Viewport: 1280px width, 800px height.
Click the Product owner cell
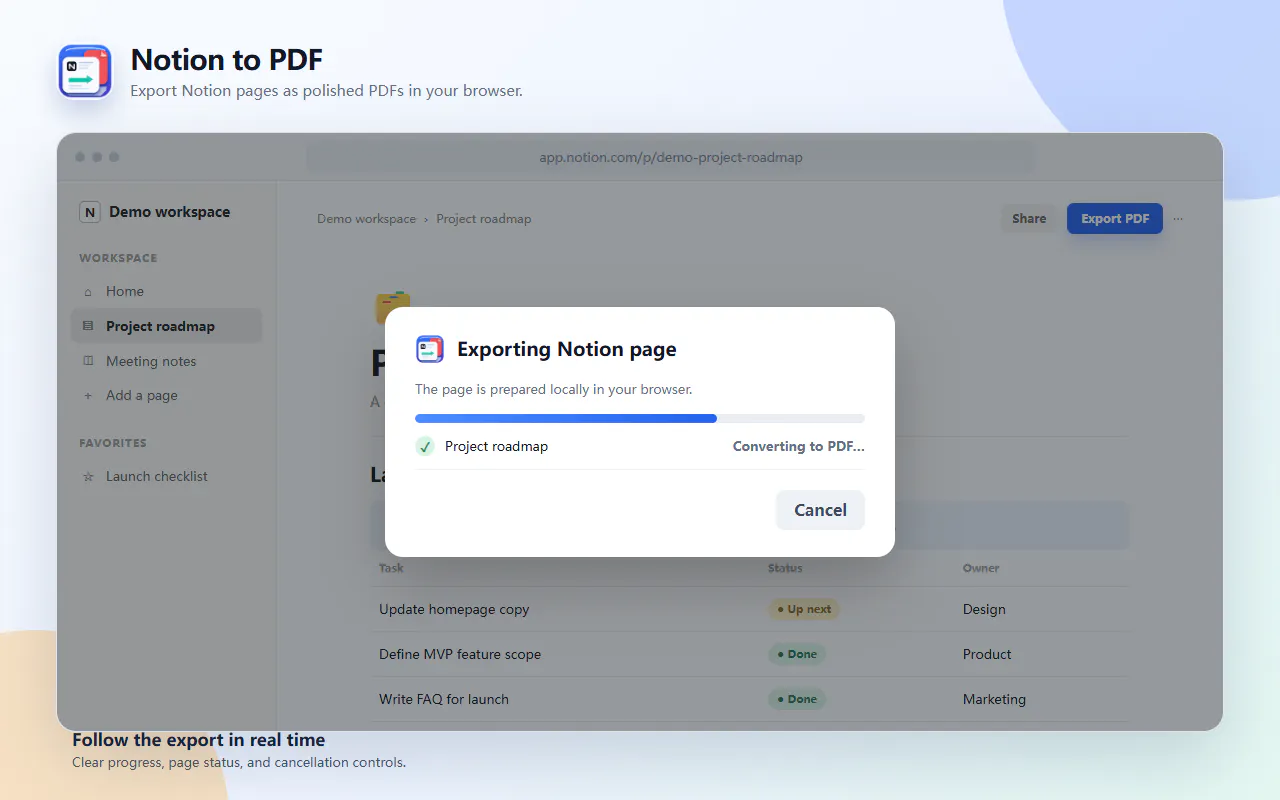coord(987,654)
